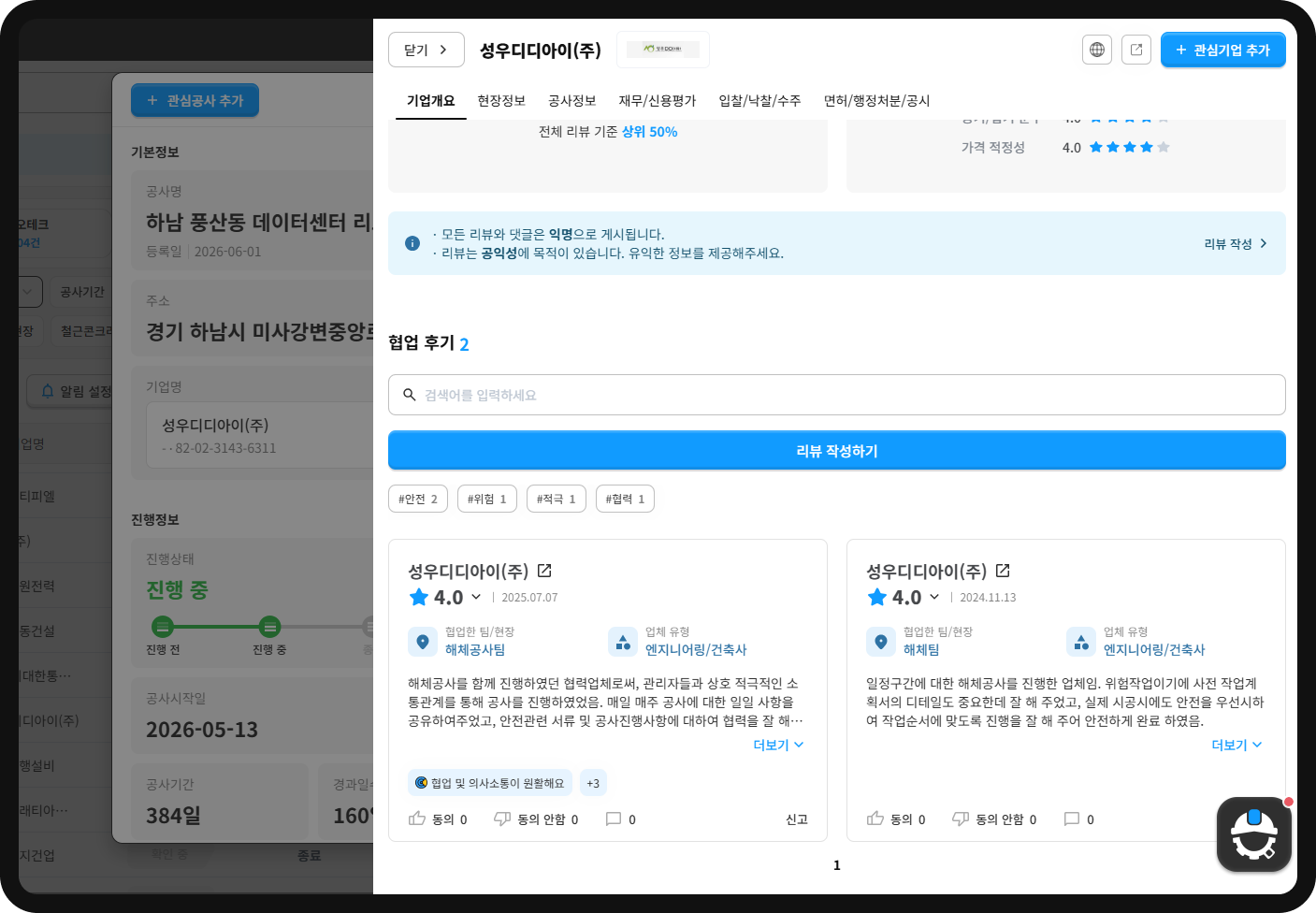Go to review page 1
The width and height of the screenshot is (1316, 913).
pyautogui.click(x=837, y=865)
